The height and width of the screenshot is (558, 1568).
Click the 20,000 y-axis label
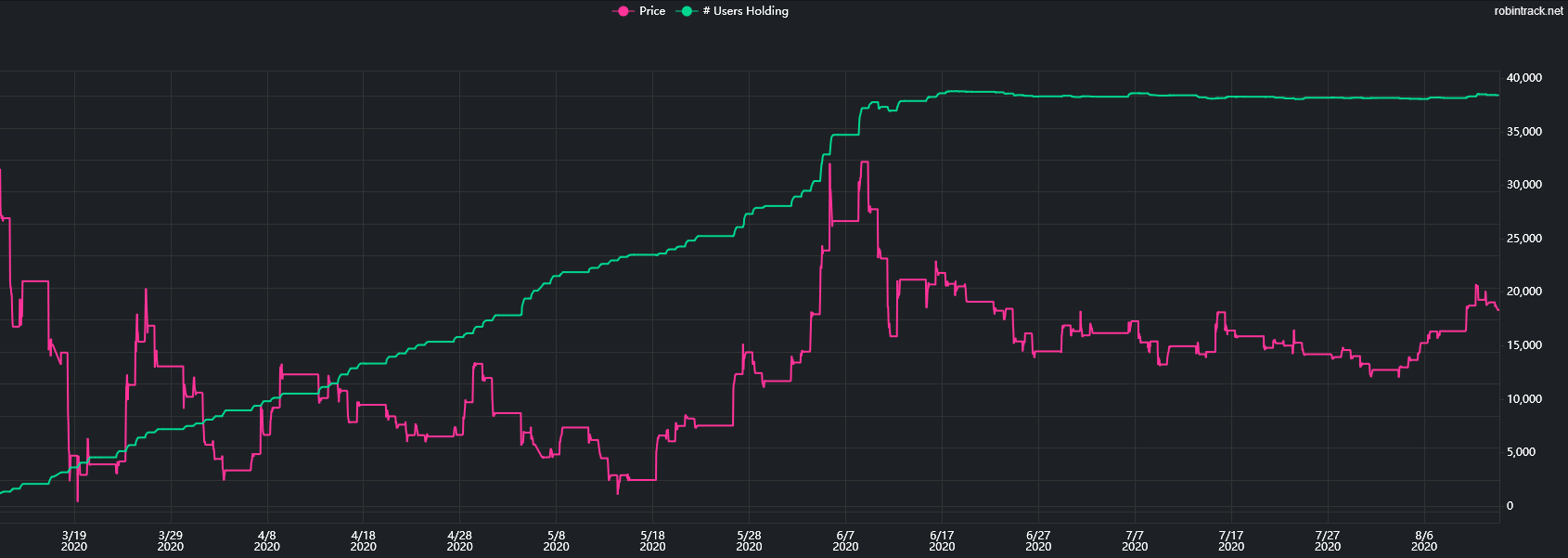[x=1523, y=292]
